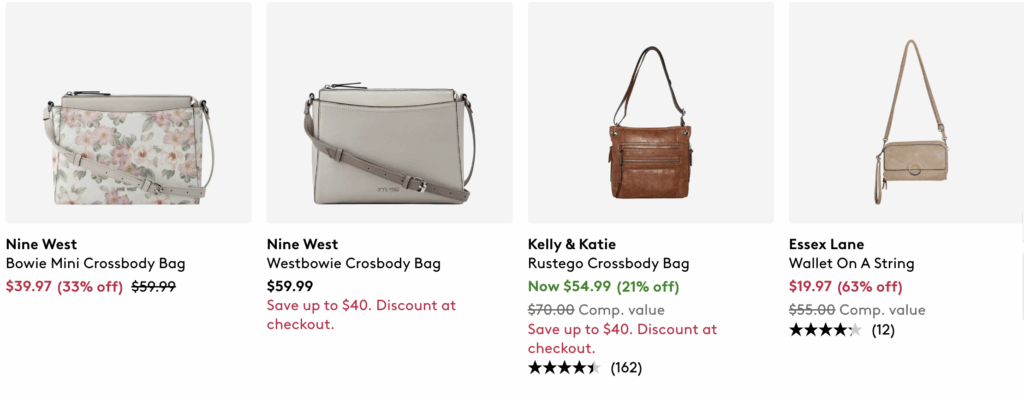Open Westbowie Crosbody Bag title link
1024x395 pixels.
point(353,264)
